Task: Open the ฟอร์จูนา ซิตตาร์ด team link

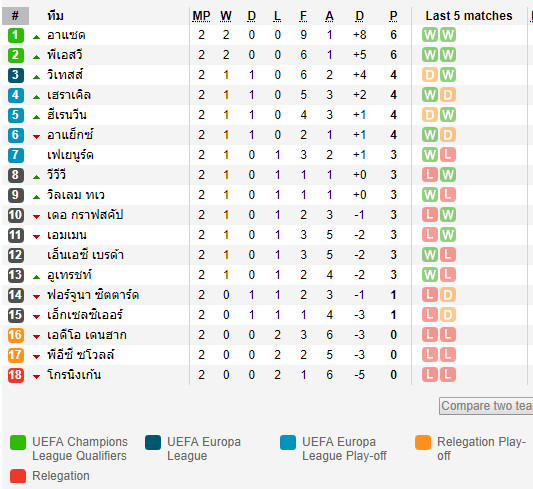Action: pos(93,295)
